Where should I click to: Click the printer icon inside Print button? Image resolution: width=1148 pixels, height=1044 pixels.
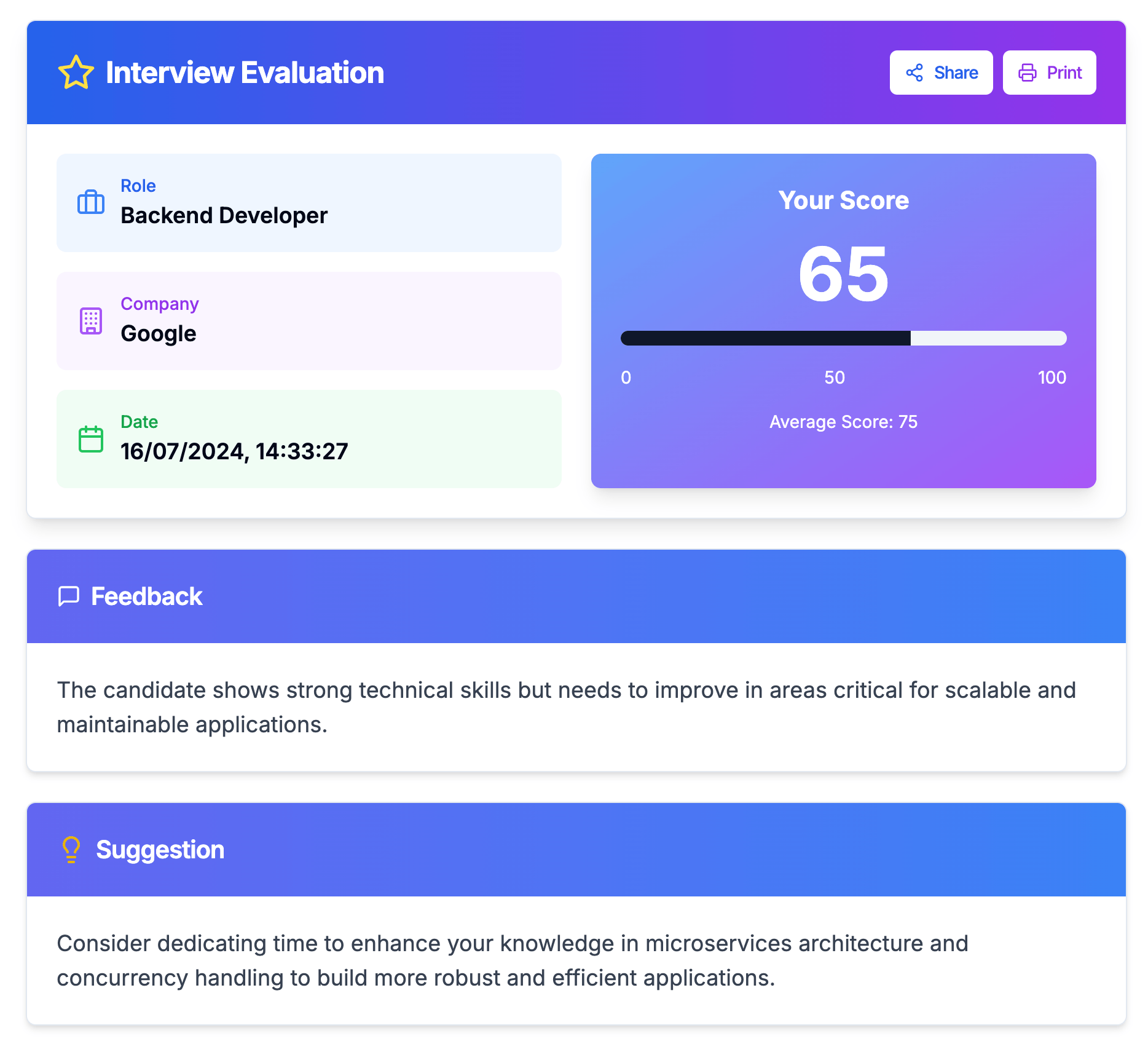(x=1027, y=73)
